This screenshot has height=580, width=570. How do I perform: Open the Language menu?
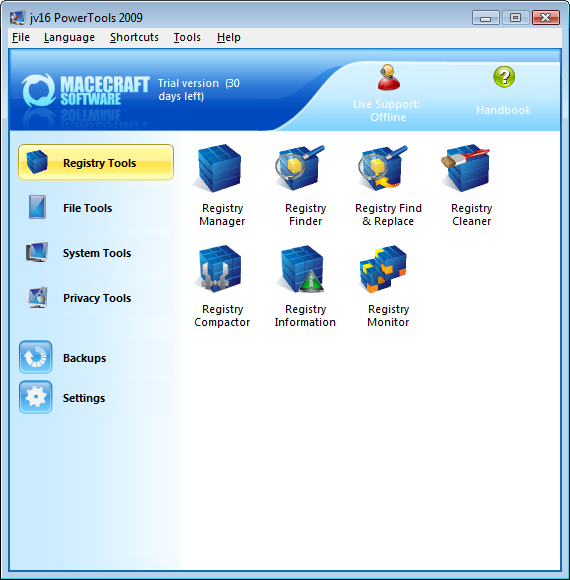click(x=69, y=37)
